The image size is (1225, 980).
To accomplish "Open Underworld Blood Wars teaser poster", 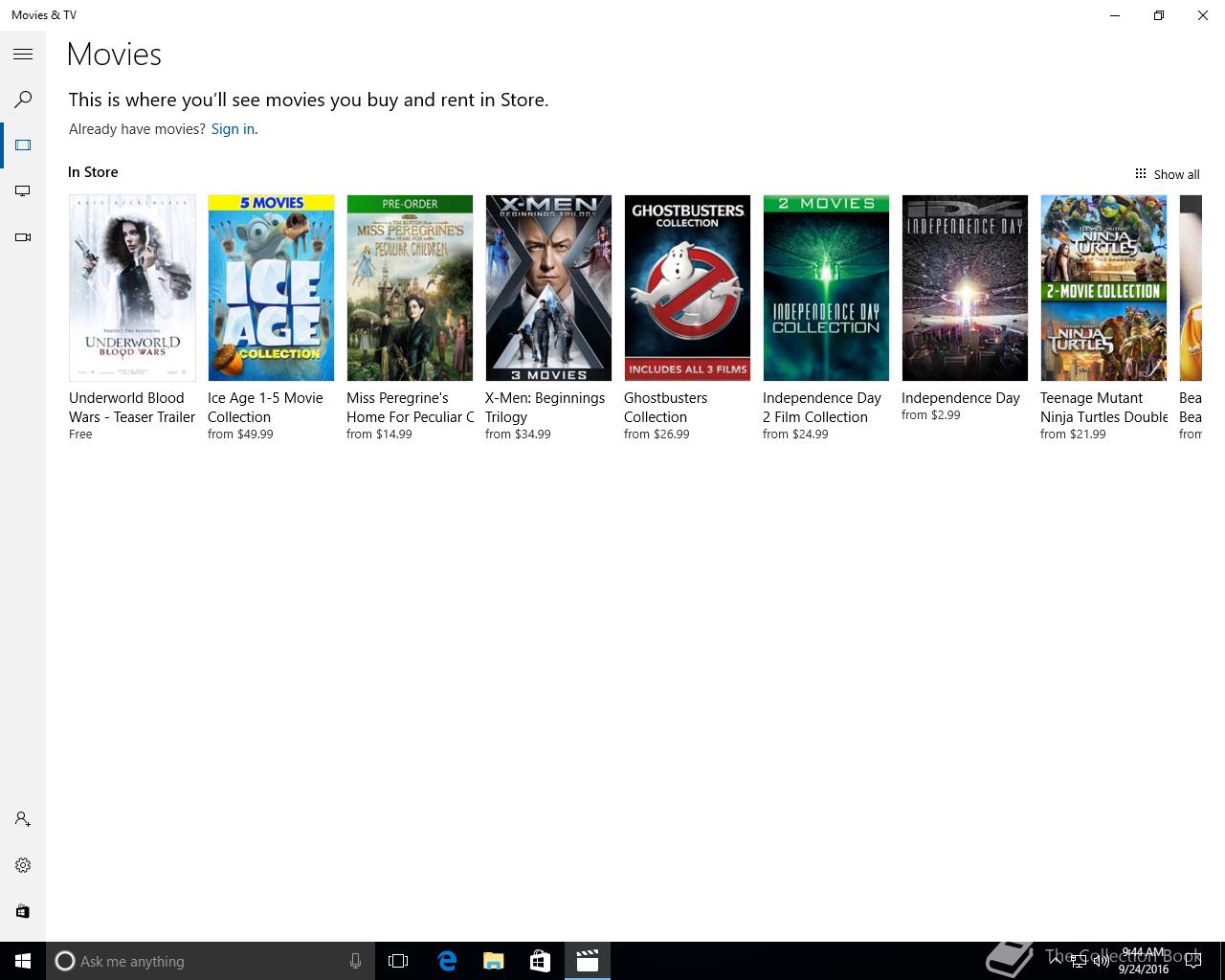I will [x=132, y=288].
